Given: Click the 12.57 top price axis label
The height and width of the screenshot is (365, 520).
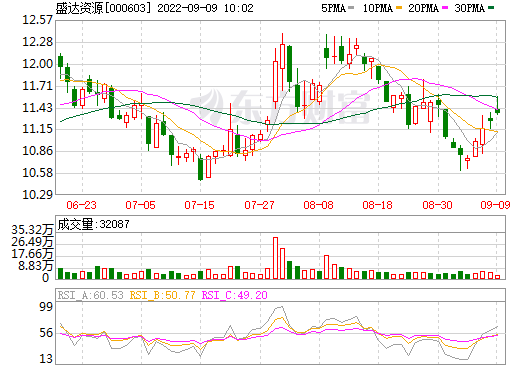Looking at the screenshot, I should click(38, 20).
